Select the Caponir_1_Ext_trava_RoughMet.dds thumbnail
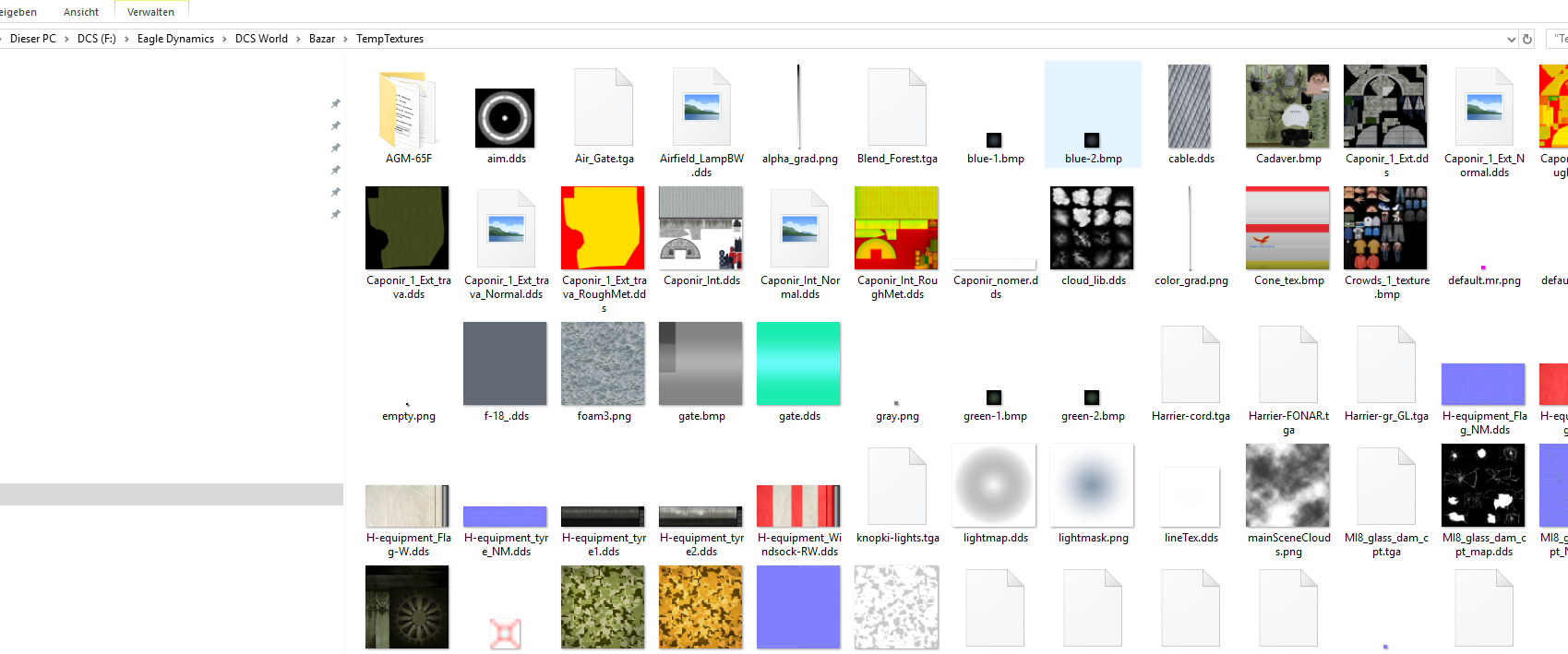Viewport: 1568px width, 654px height. coord(603,228)
